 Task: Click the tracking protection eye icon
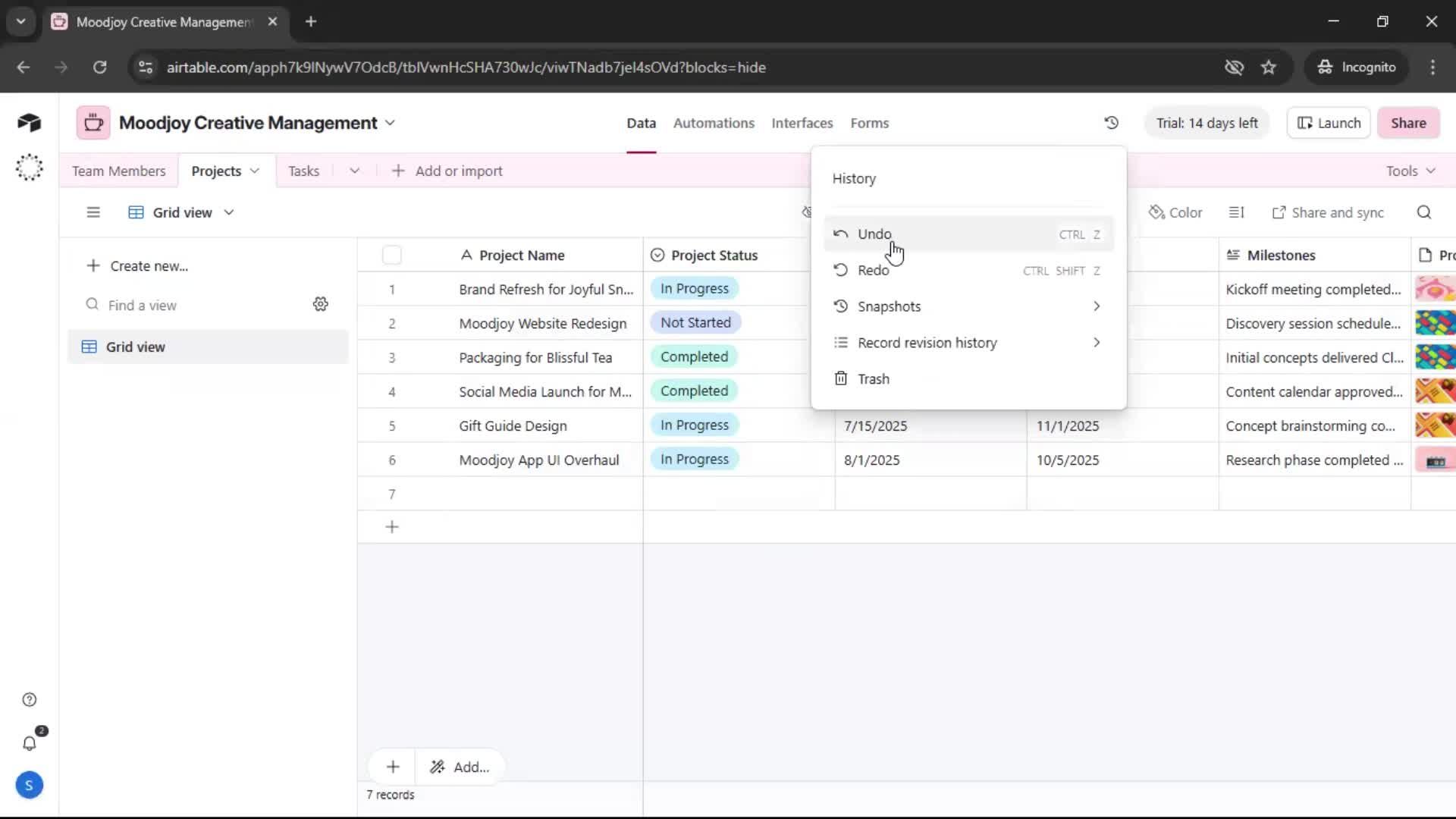1234,67
